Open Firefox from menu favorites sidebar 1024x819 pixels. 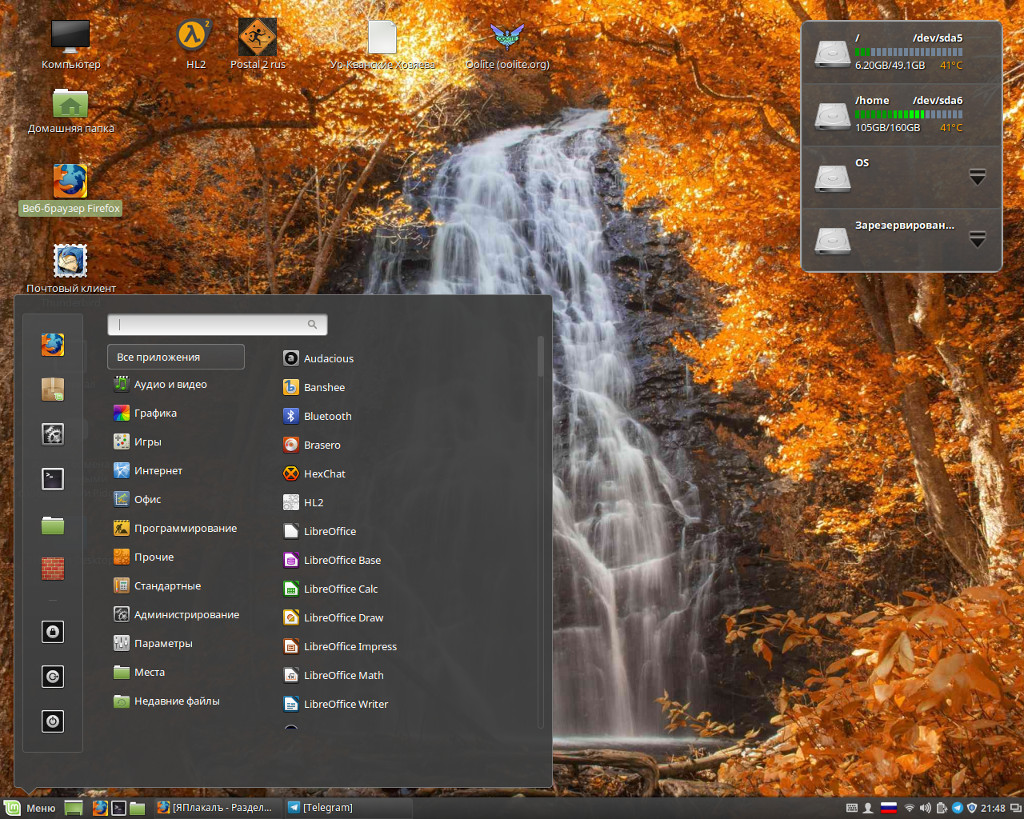(x=53, y=344)
